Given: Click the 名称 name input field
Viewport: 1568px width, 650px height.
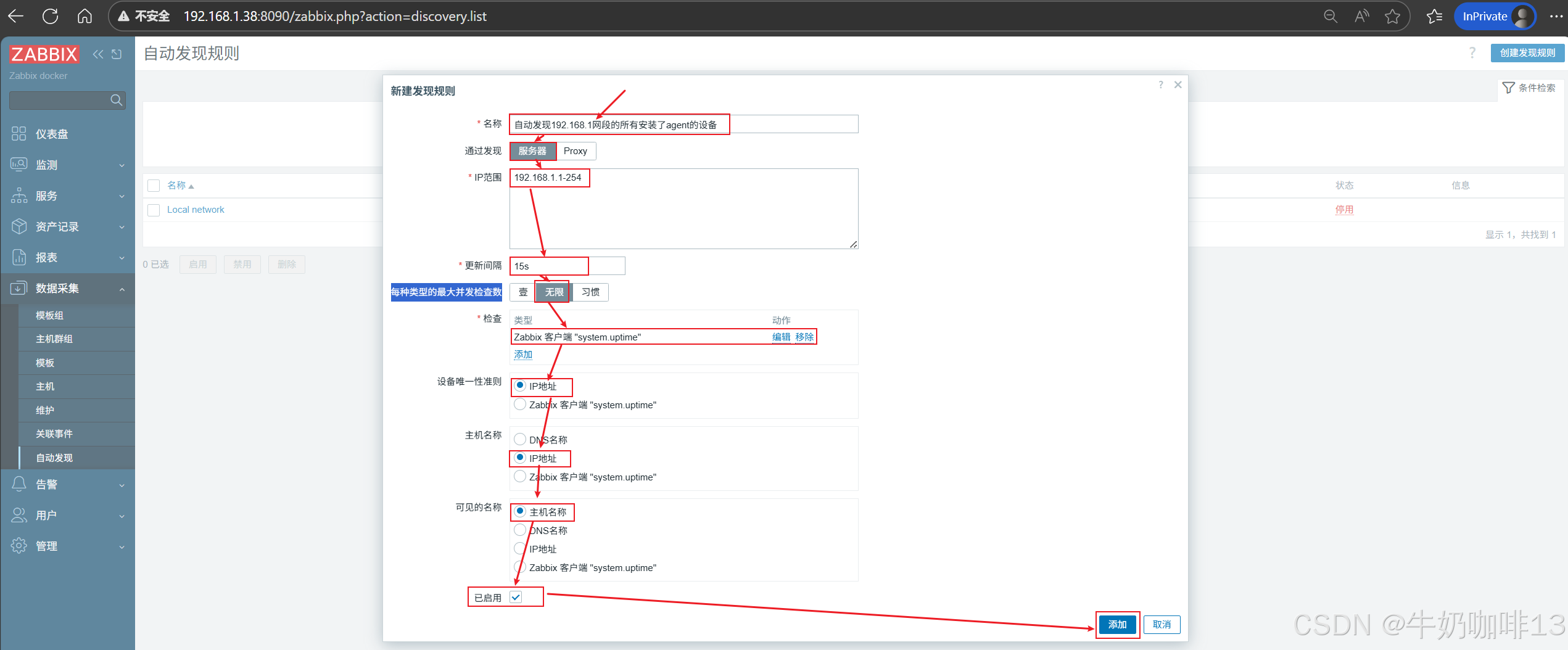Looking at the screenshot, I should (683, 124).
